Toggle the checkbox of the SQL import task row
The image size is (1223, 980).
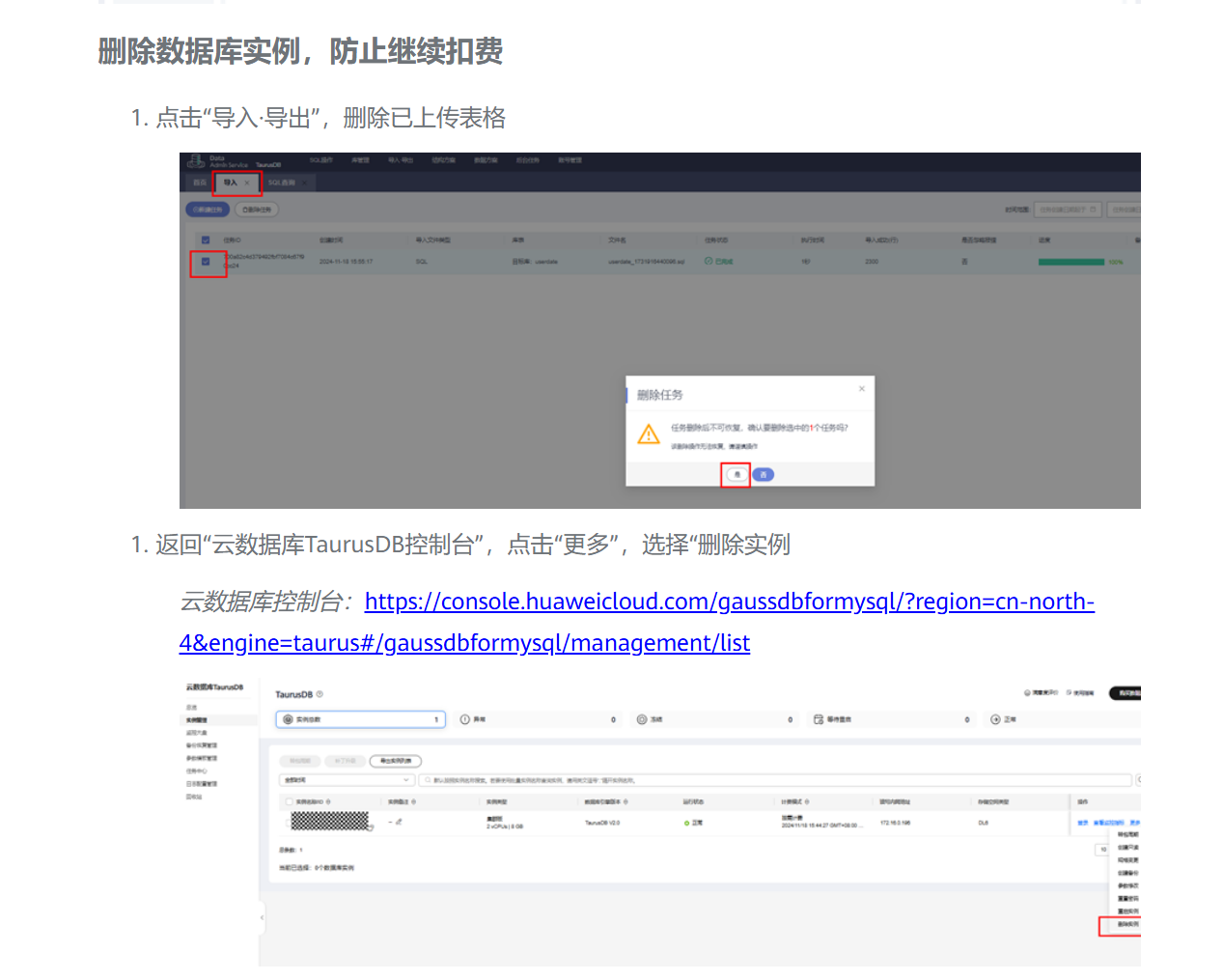point(206,262)
